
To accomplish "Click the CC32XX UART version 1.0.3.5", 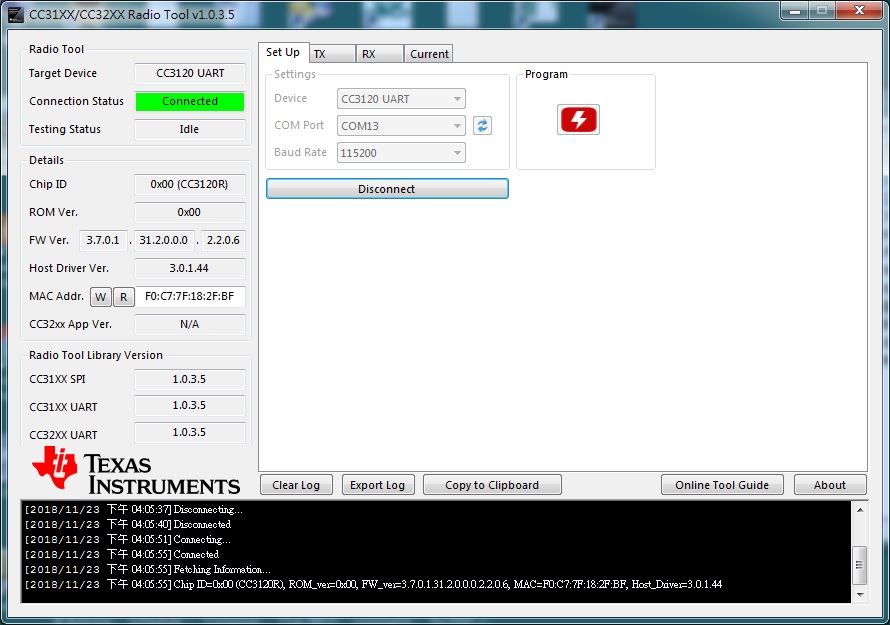I will [190, 432].
